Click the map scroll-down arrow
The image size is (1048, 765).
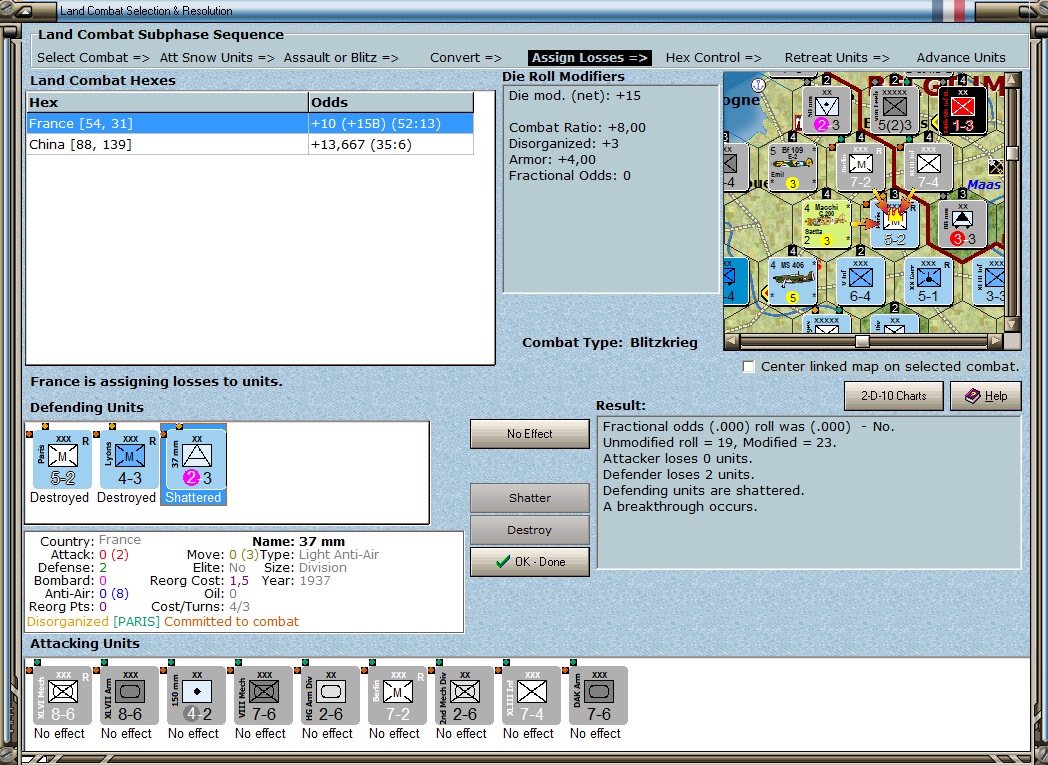pos(1012,325)
